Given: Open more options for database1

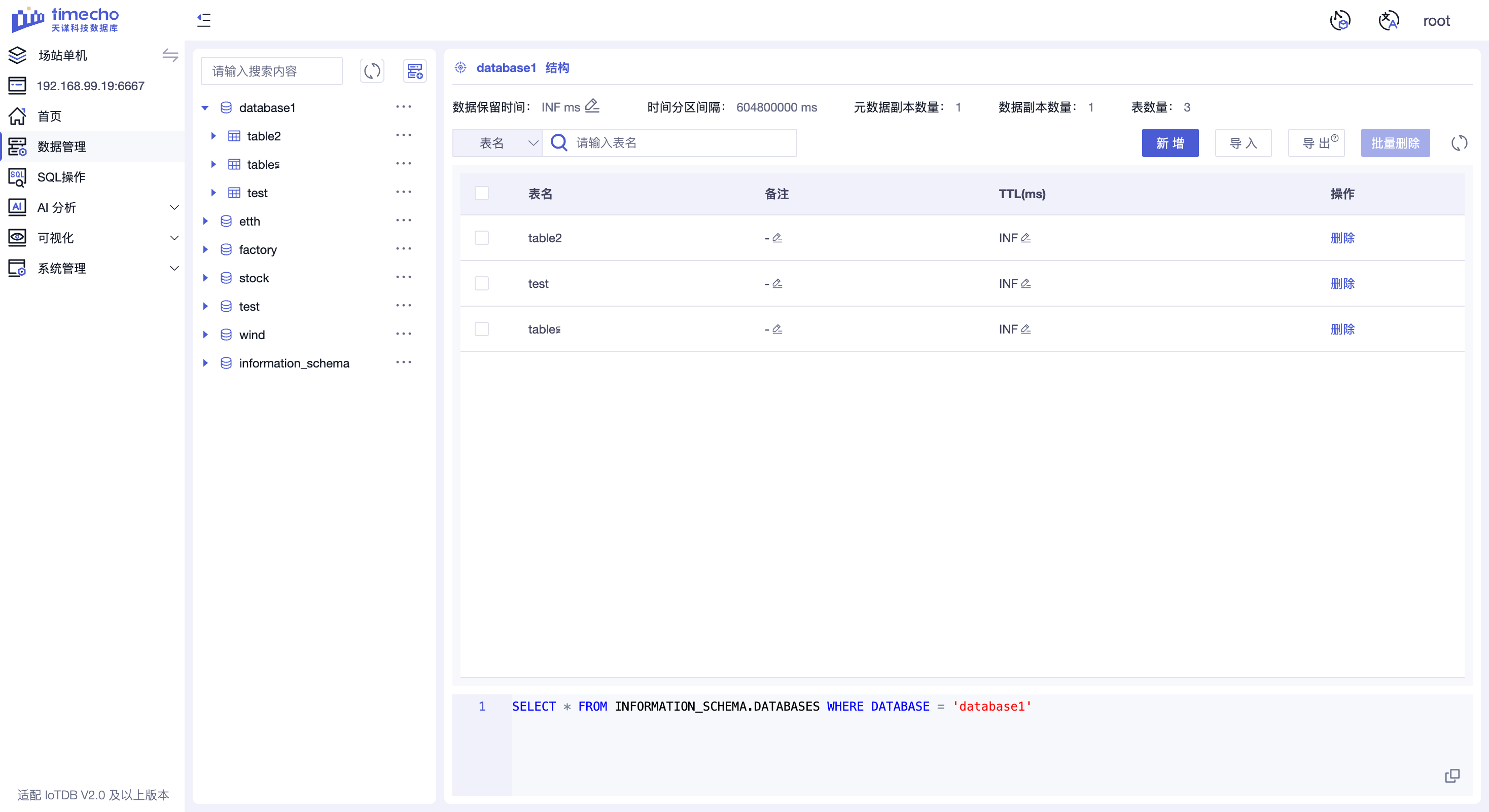Looking at the screenshot, I should (404, 107).
